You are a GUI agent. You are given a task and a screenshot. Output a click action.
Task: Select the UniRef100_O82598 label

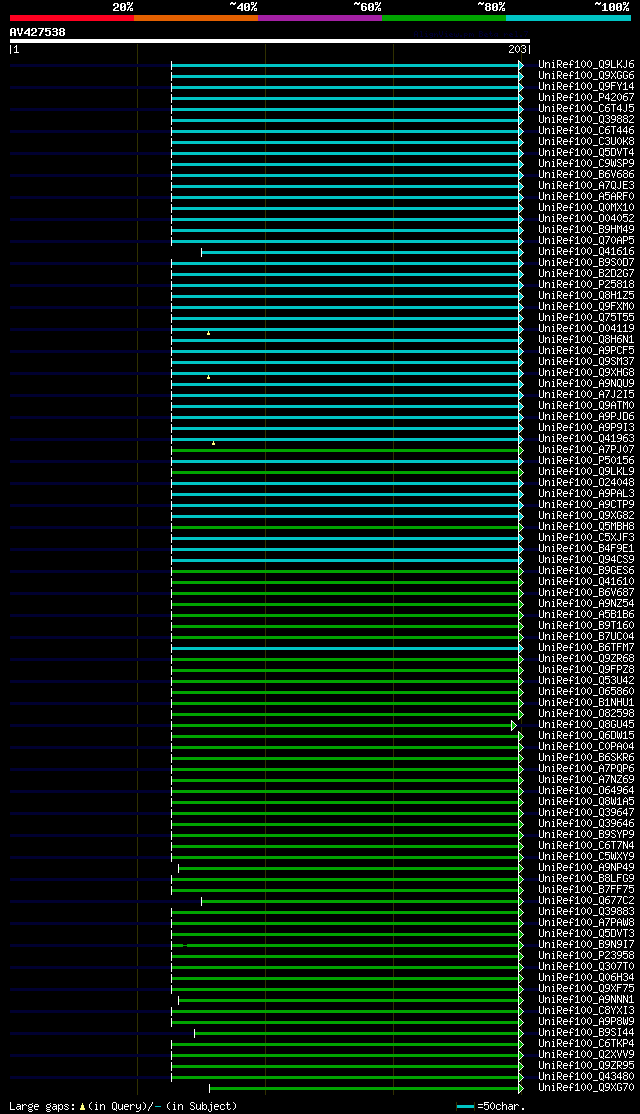[586, 714]
